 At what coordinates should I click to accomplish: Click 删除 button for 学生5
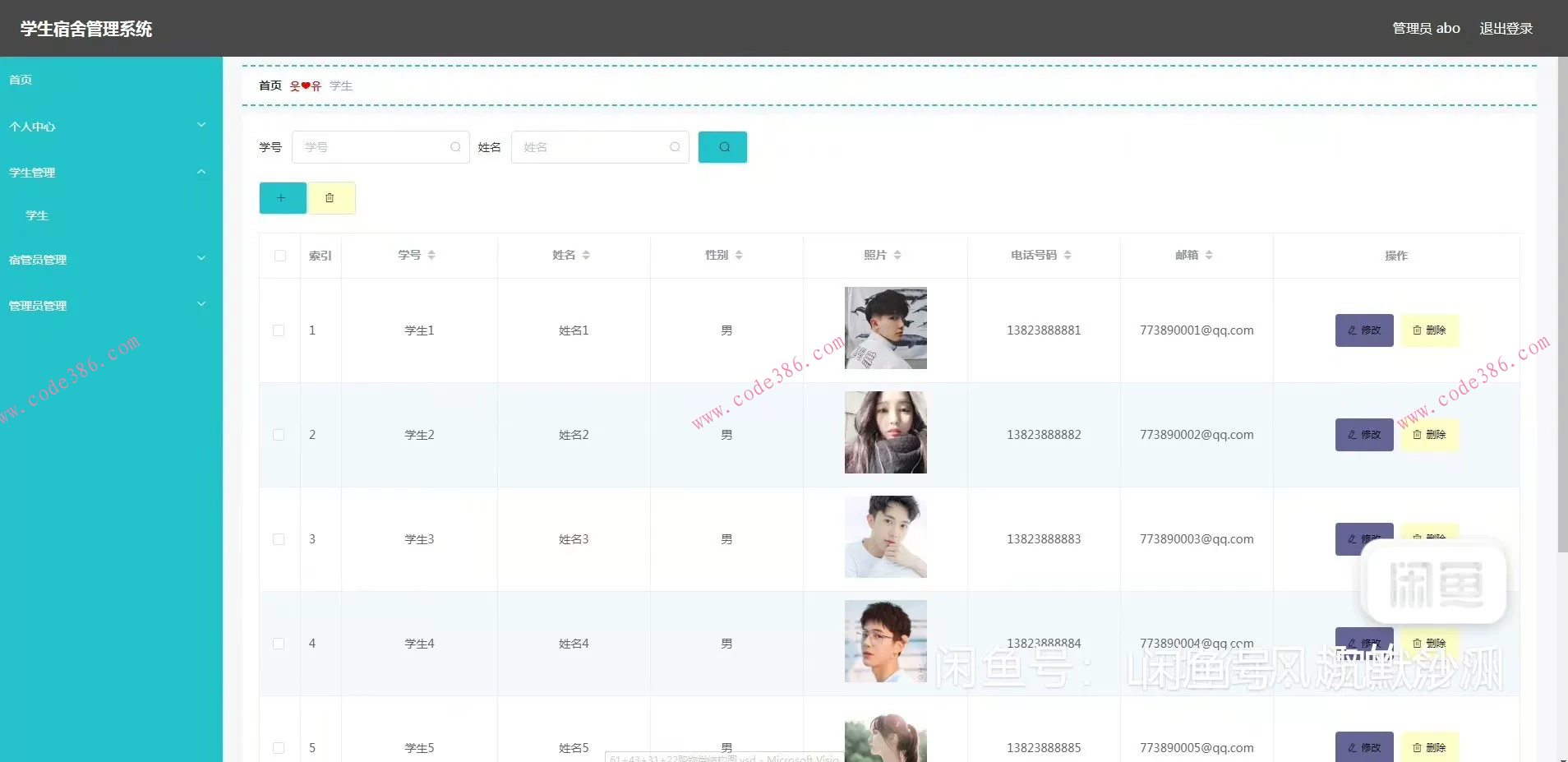click(1430, 746)
